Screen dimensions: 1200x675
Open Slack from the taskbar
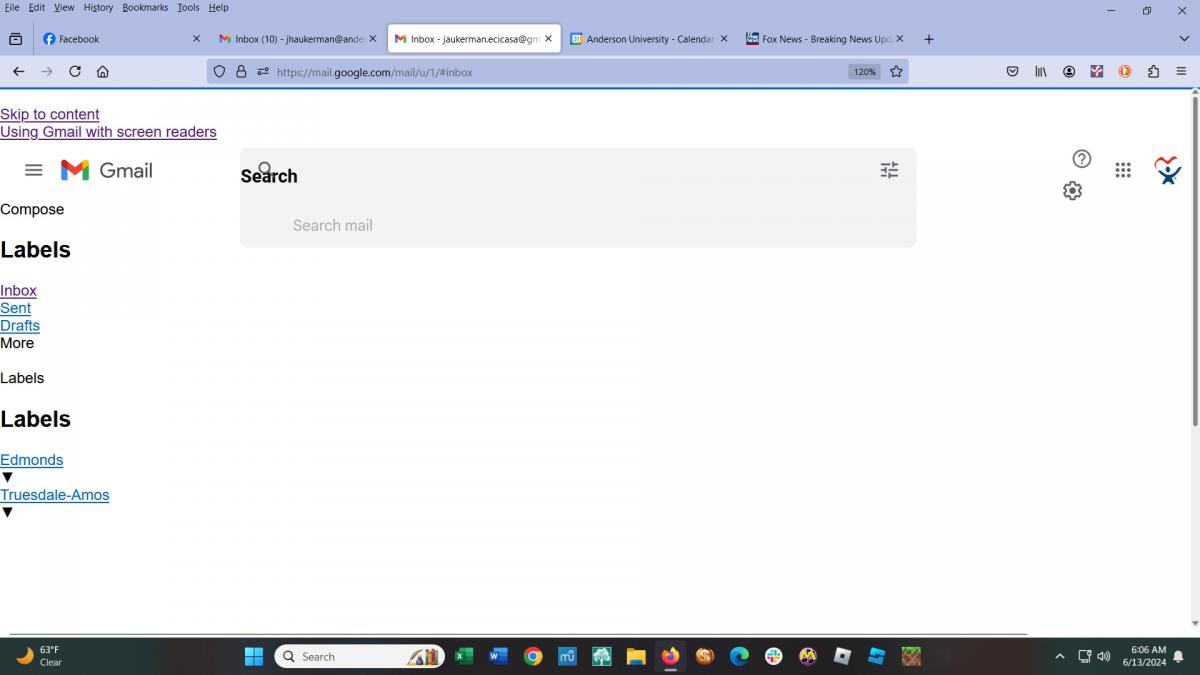click(x=773, y=657)
